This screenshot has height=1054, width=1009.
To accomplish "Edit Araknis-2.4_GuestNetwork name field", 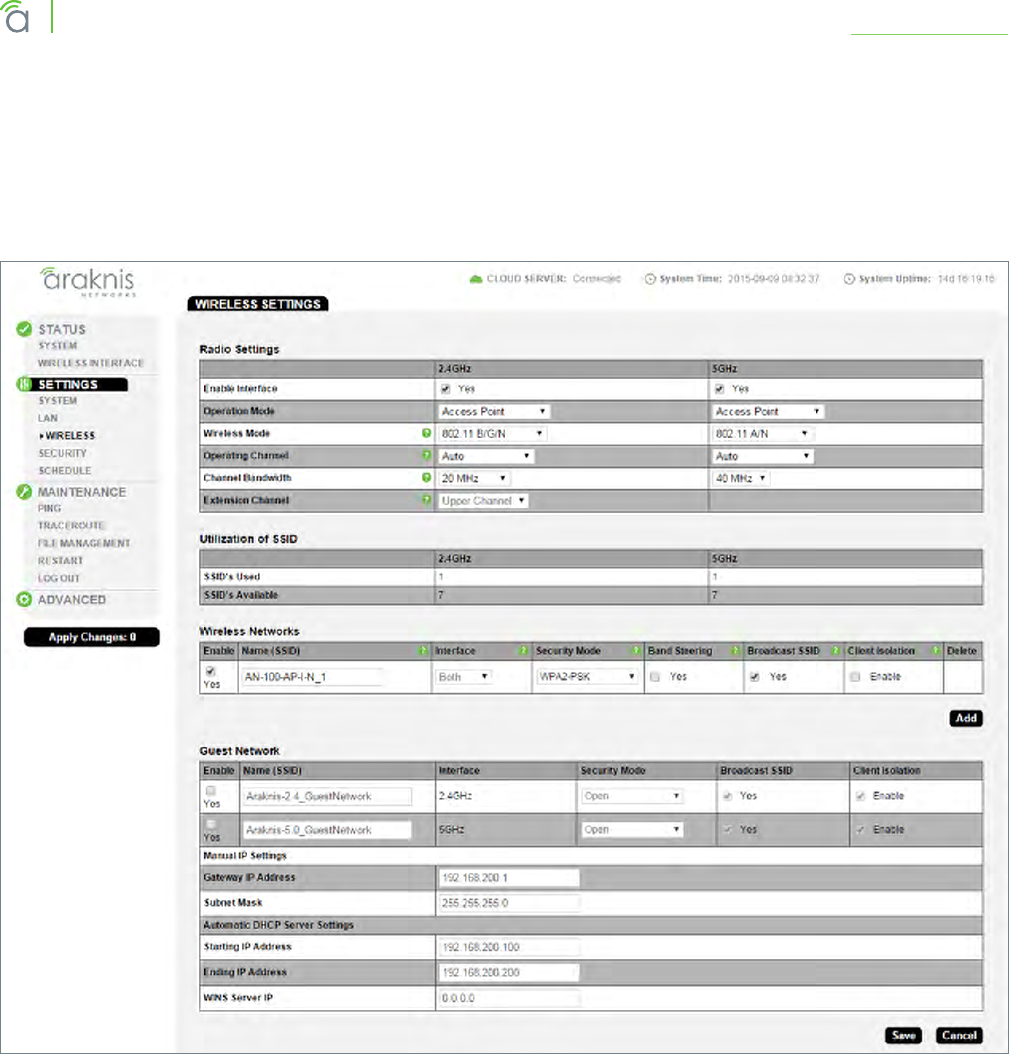I will pyautogui.click(x=327, y=796).
